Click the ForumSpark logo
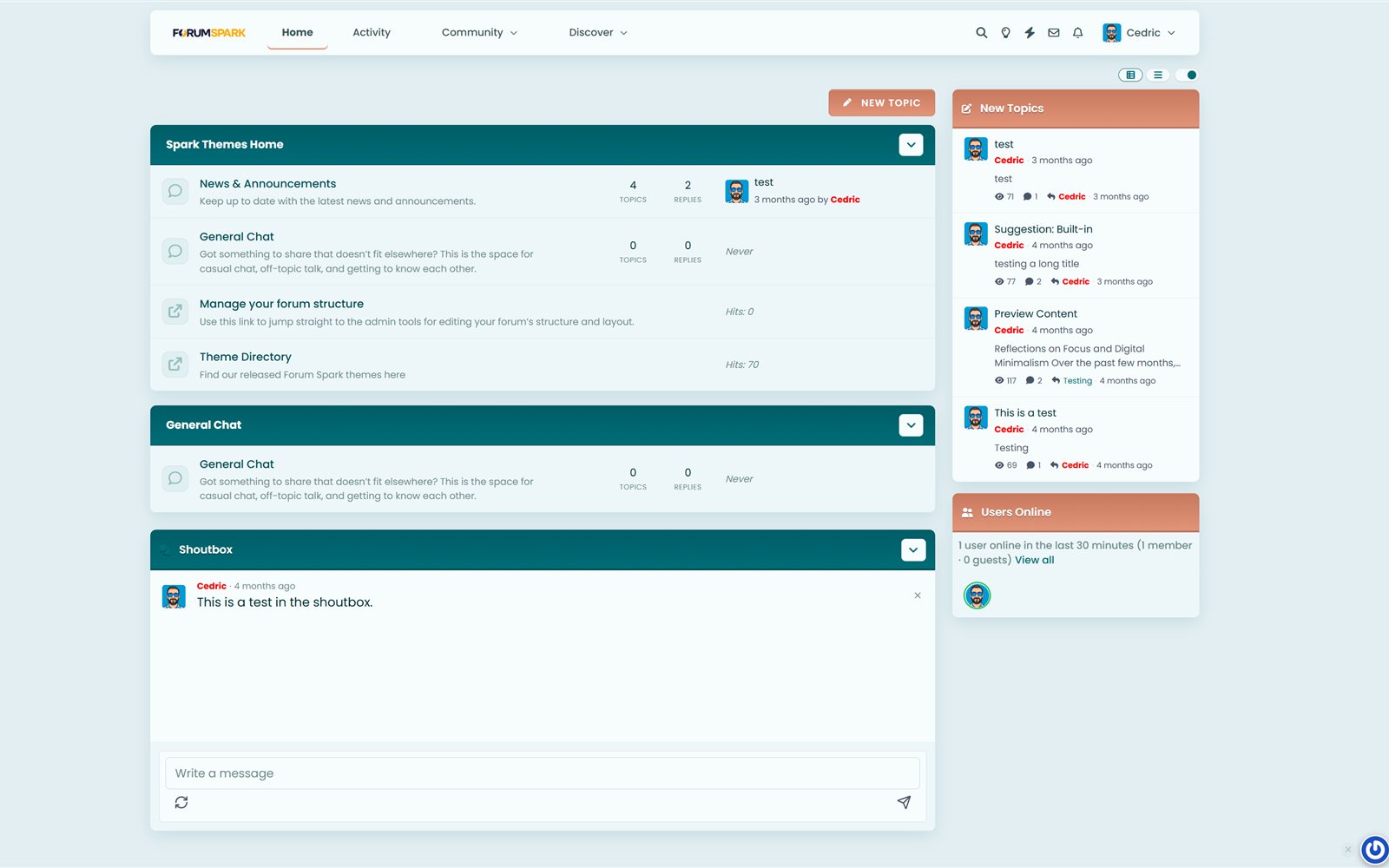Viewport: 1389px width, 868px height. click(x=209, y=33)
